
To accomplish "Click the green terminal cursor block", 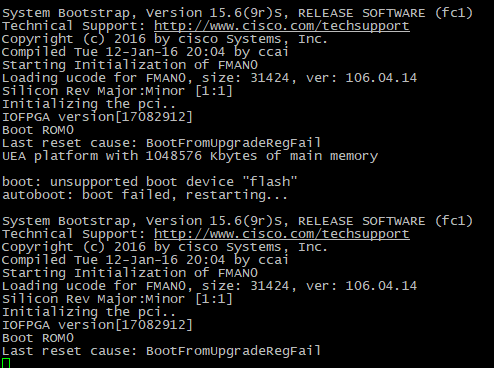I will (6, 363).
